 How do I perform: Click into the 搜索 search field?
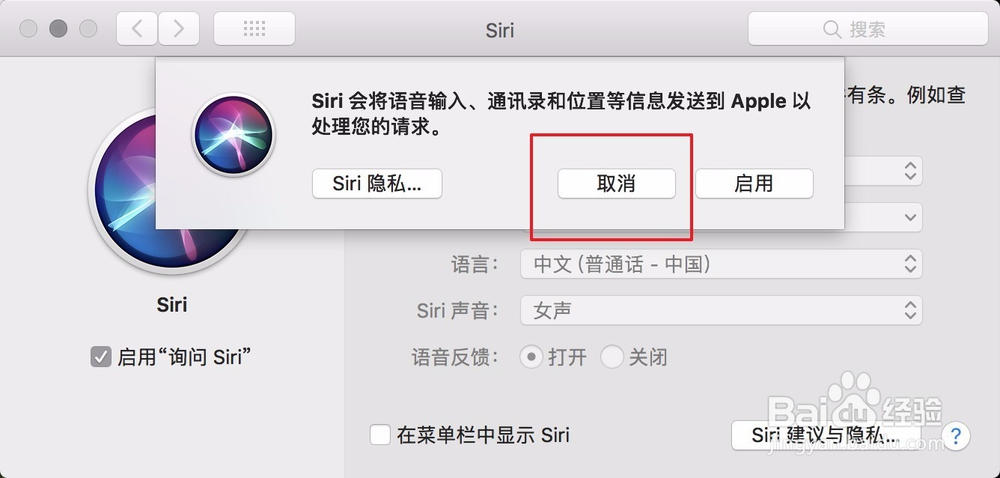pyautogui.click(x=880, y=30)
